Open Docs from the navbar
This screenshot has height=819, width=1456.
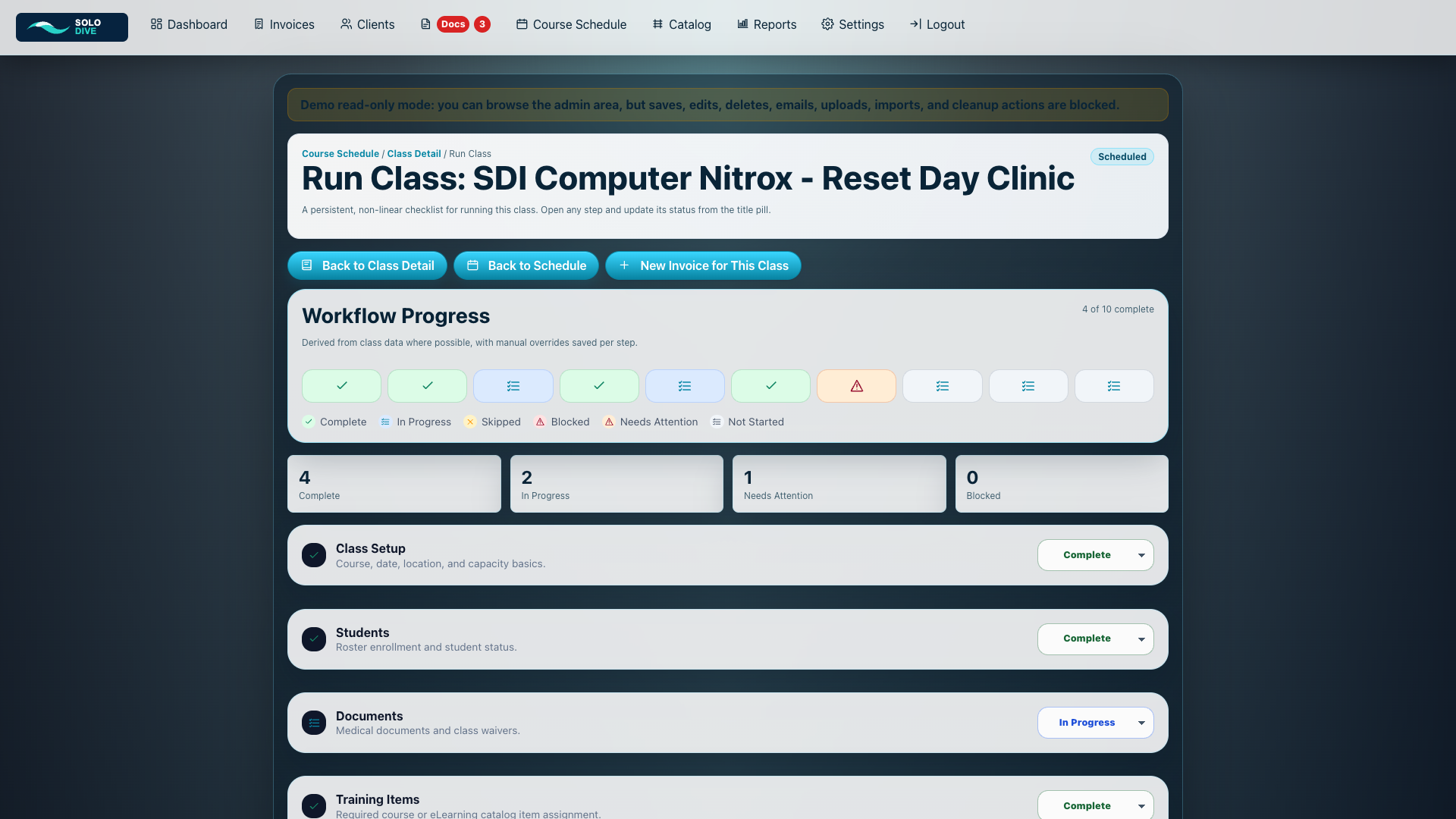(455, 24)
